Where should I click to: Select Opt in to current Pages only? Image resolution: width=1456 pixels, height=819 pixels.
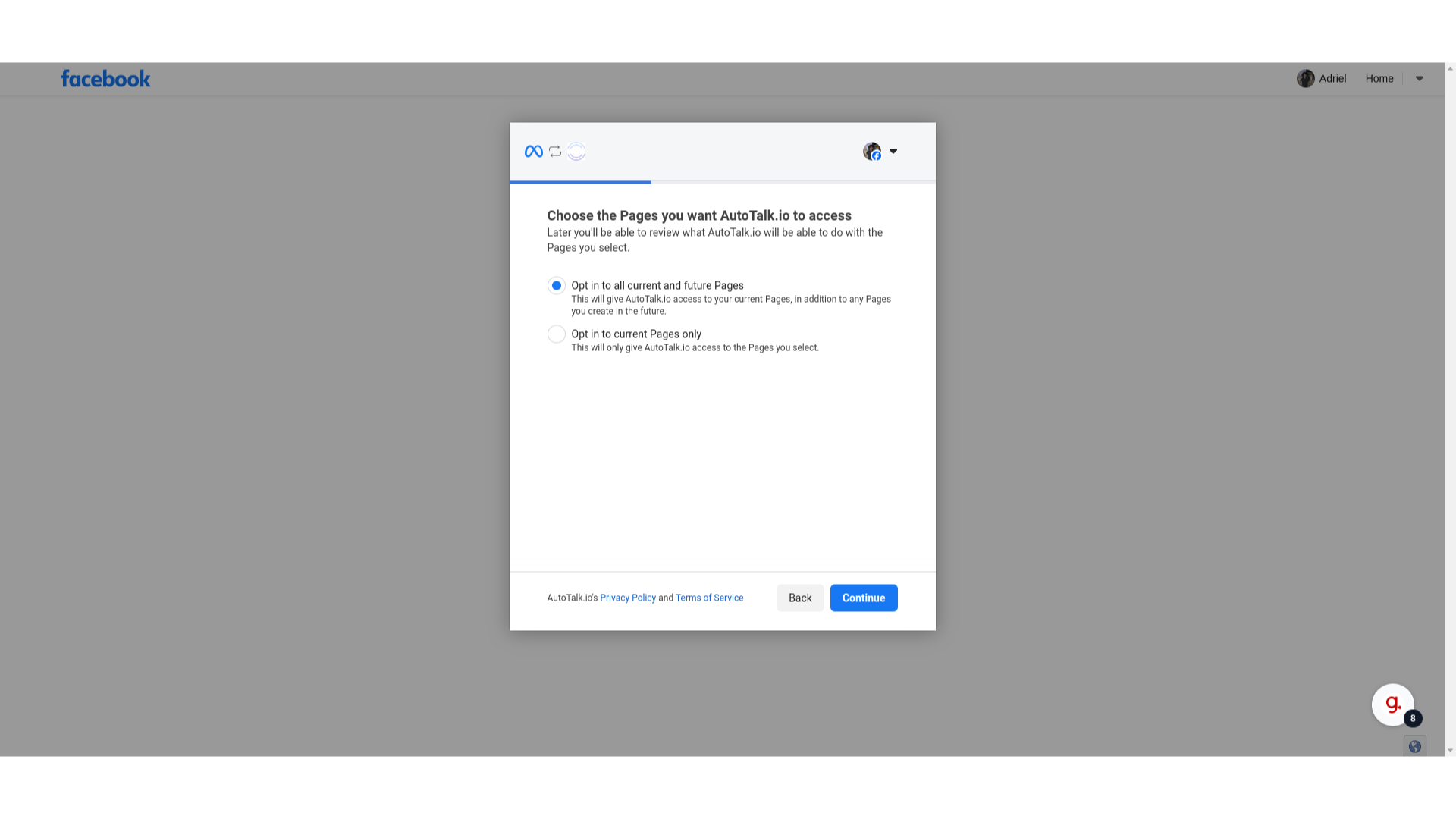(557, 334)
